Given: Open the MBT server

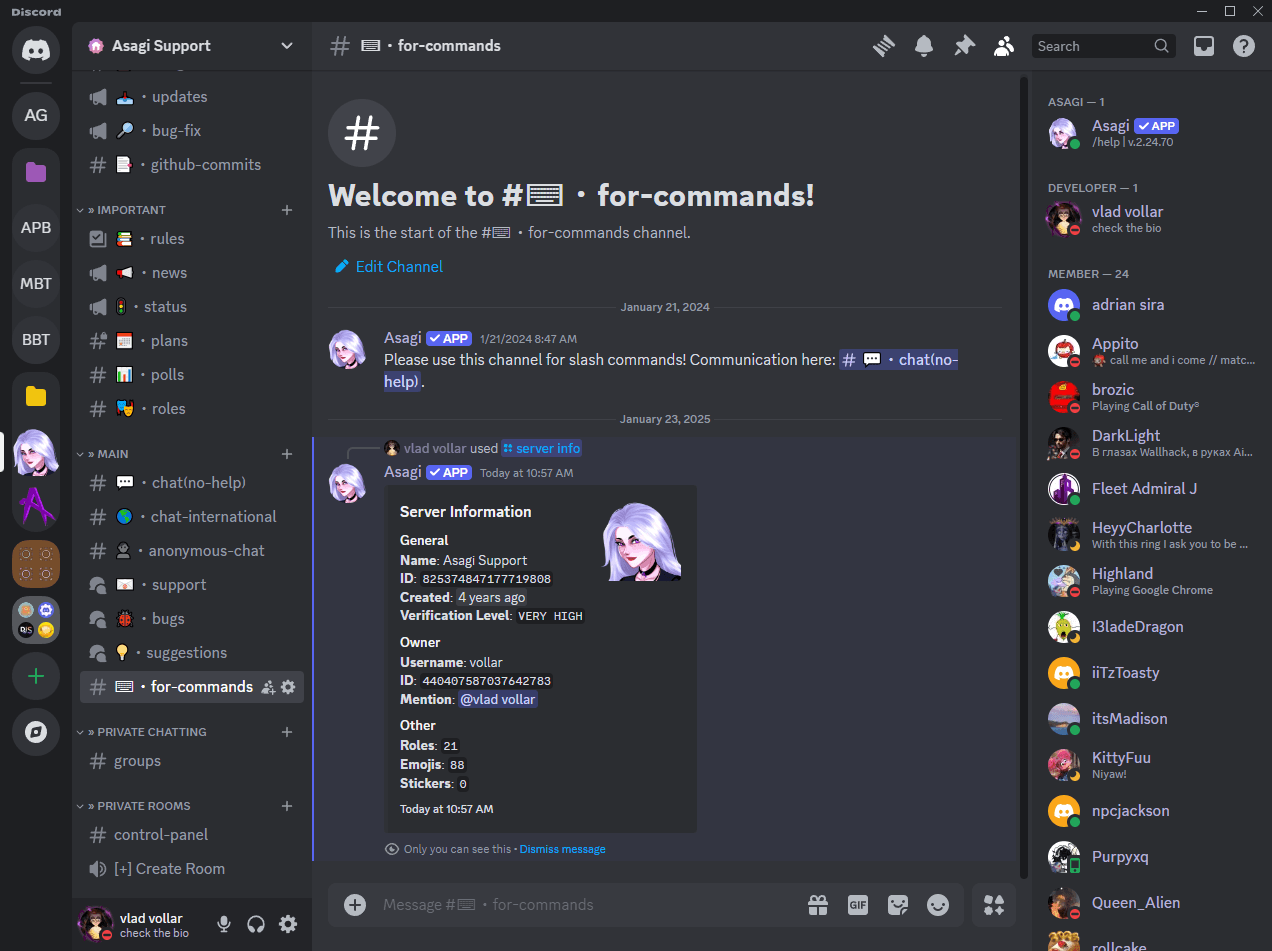Looking at the screenshot, I should 36,283.
